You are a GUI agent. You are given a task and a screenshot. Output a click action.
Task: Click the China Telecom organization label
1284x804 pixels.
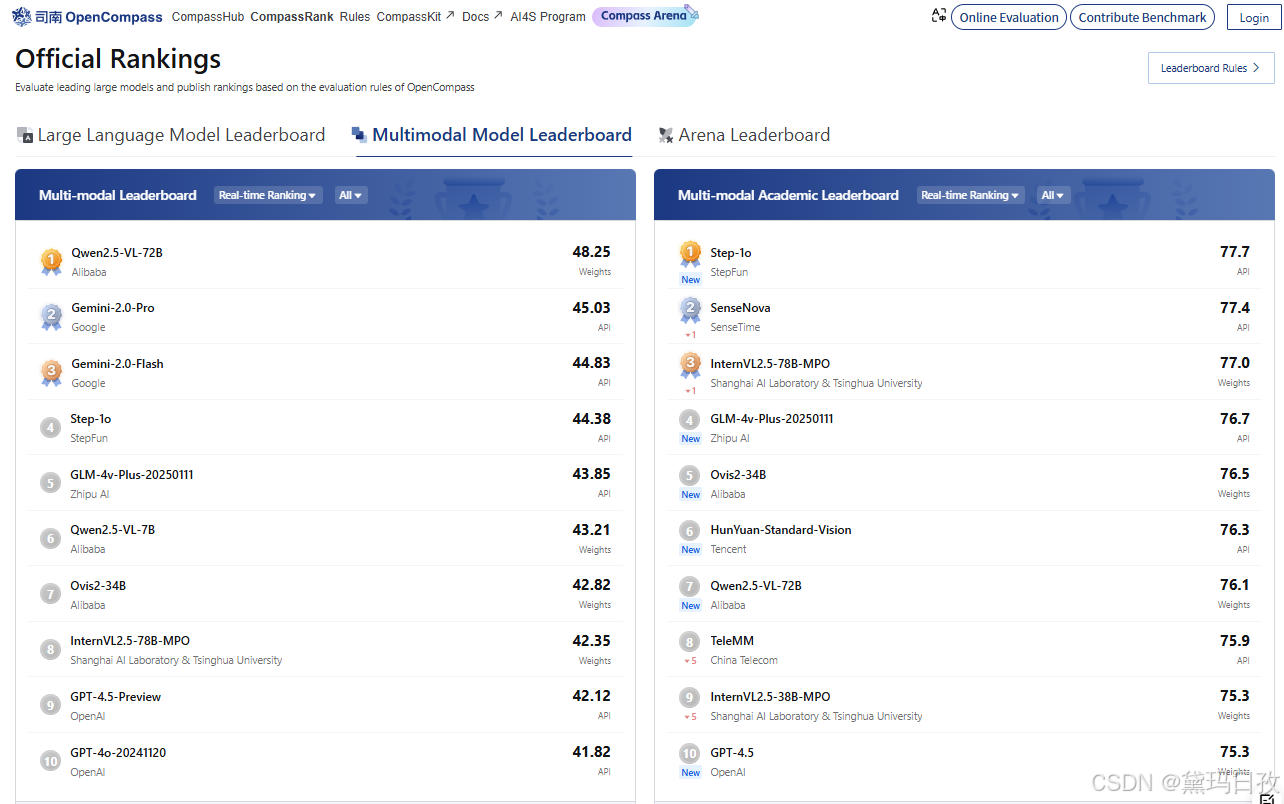pos(744,660)
